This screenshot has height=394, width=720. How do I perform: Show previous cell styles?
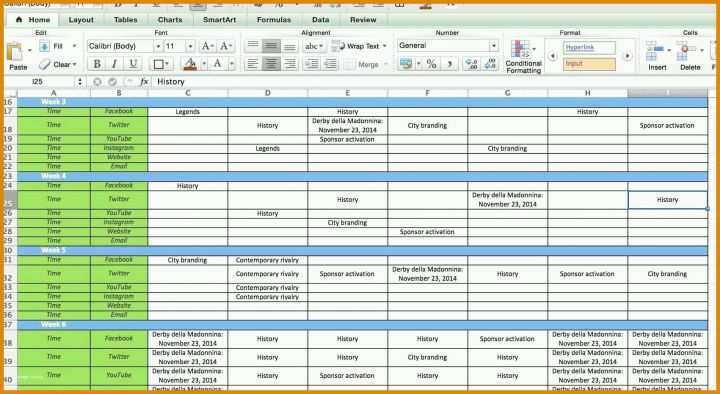click(552, 56)
